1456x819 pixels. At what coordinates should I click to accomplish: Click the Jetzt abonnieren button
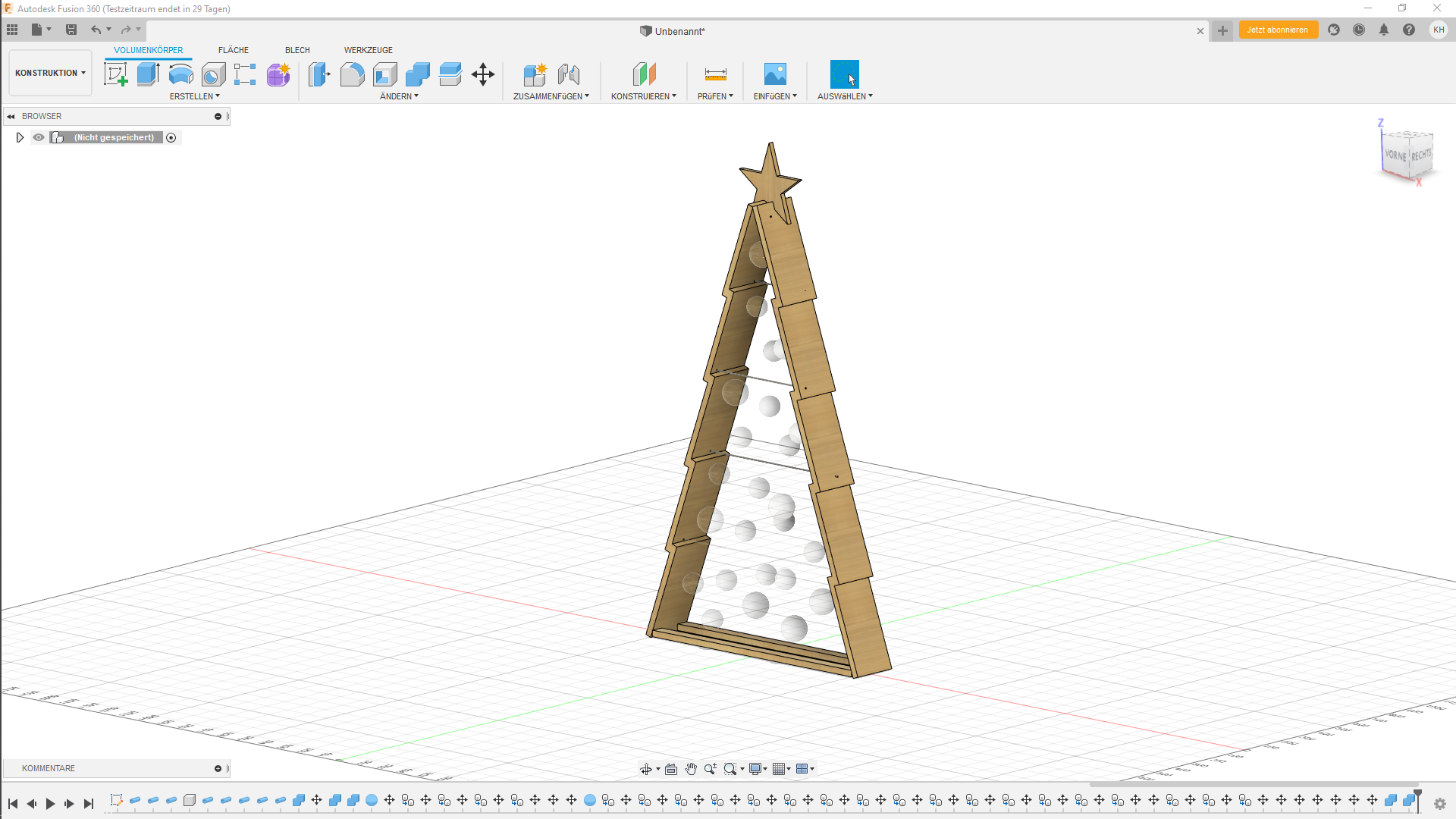tap(1278, 30)
